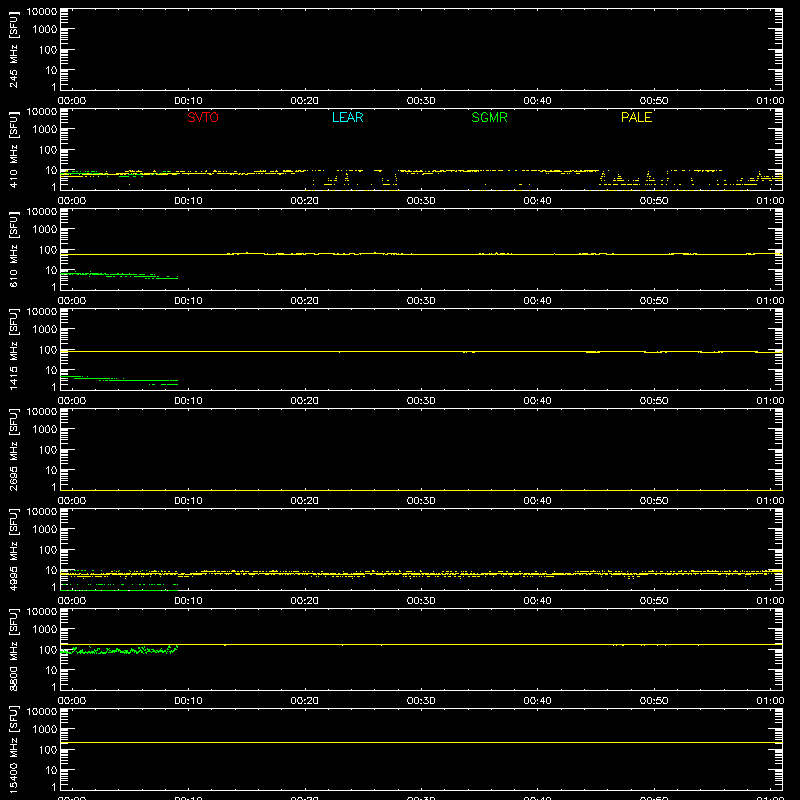Viewport: 800px width, 800px height.
Task: Select the 610 MHz [SFU] axis label
Action: click(14, 249)
